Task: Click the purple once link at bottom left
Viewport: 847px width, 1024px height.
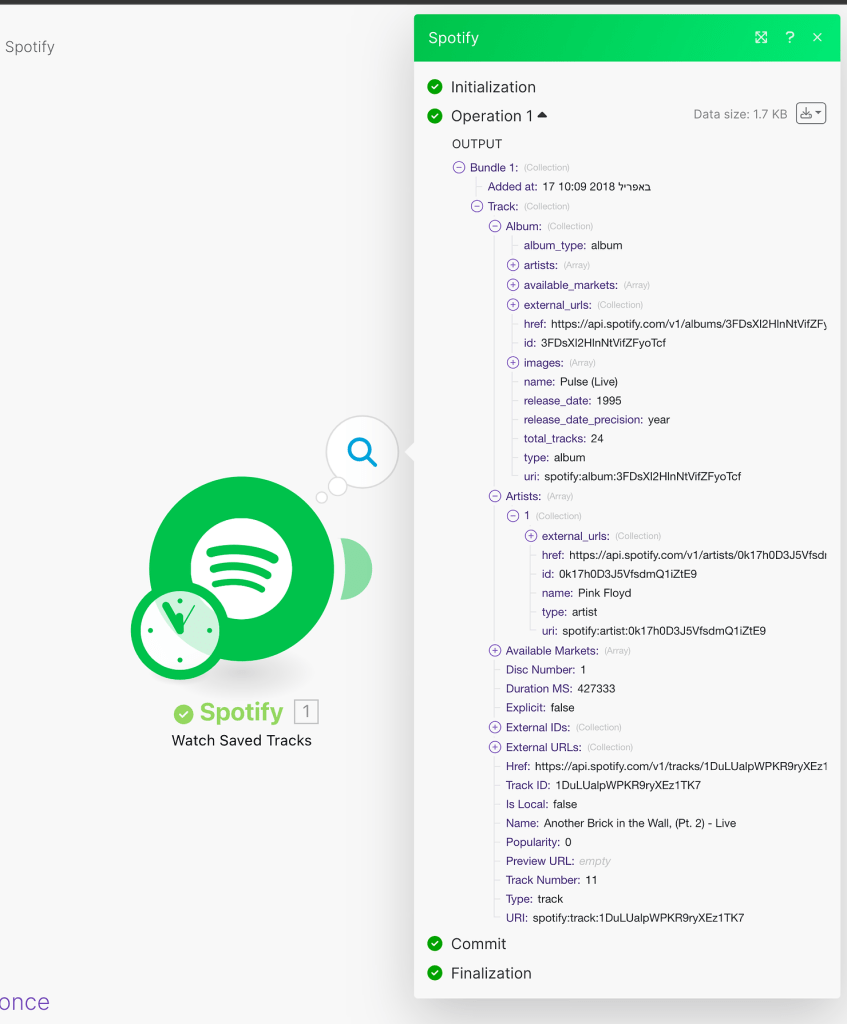Action: (x=25, y=1001)
